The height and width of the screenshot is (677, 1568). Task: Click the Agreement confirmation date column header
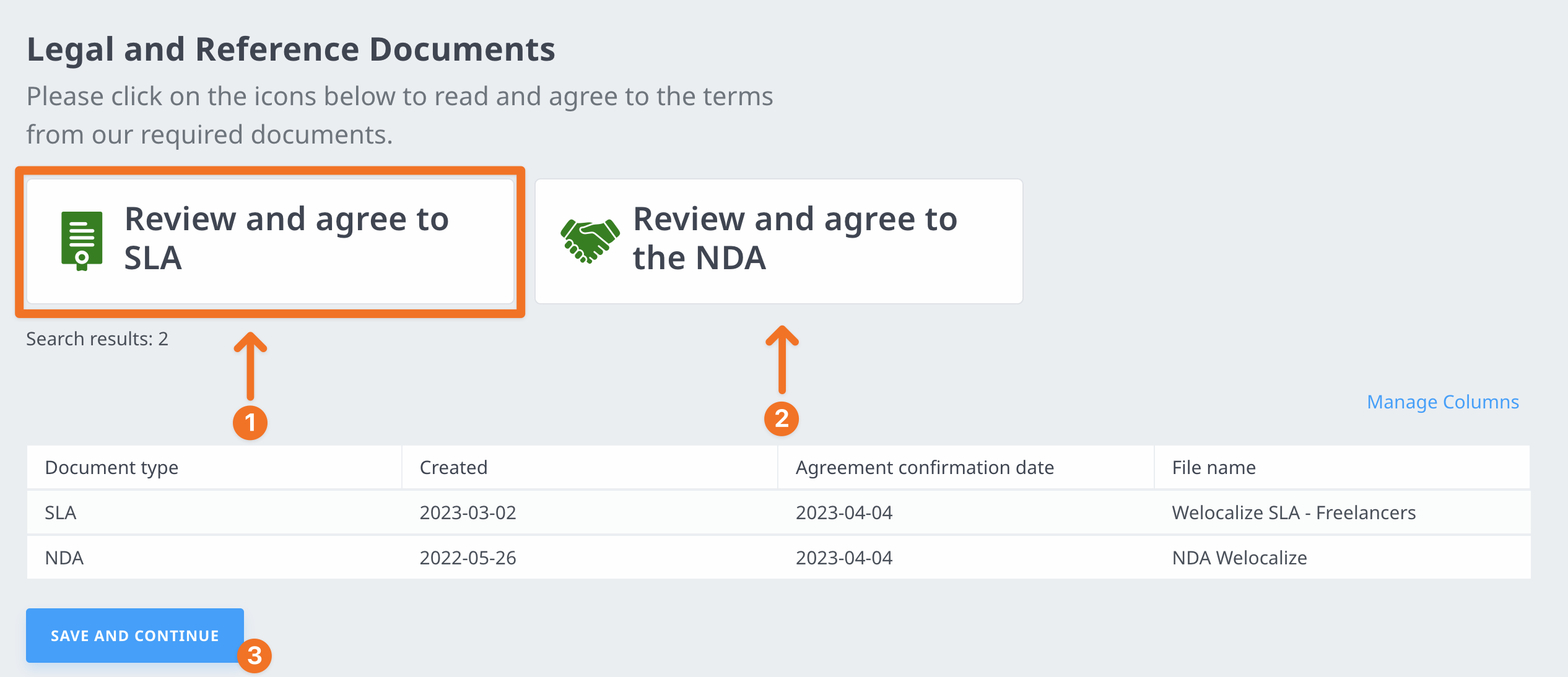click(x=924, y=468)
